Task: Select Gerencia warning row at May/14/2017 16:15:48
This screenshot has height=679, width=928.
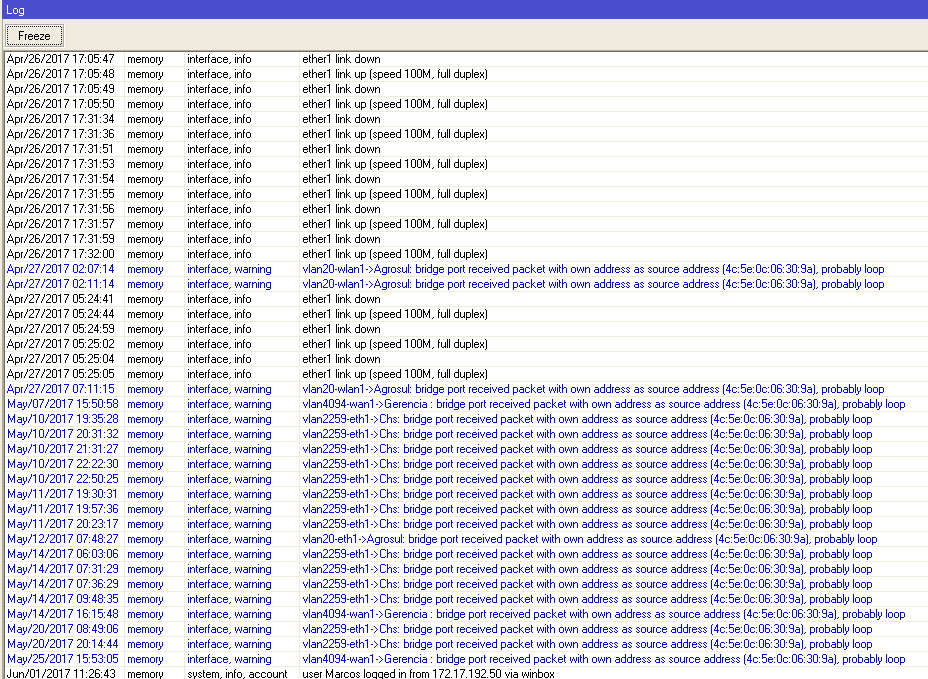Action: pos(466,614)
